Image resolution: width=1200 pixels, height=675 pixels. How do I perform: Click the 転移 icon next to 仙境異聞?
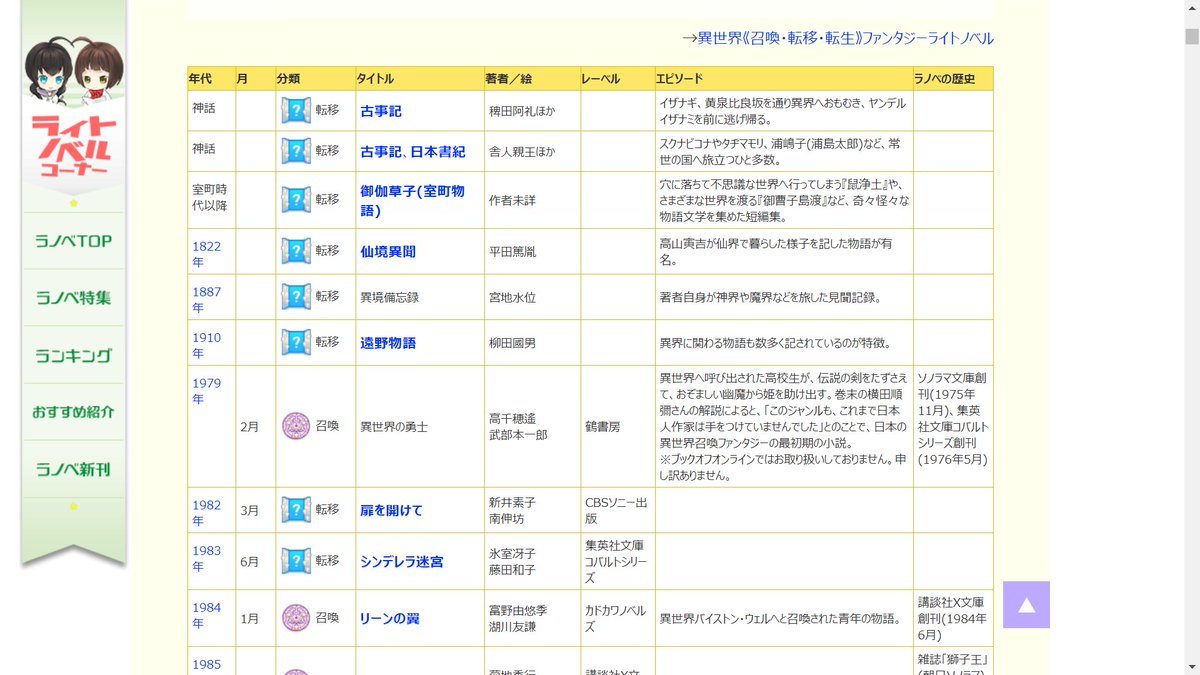click(295, 250)
